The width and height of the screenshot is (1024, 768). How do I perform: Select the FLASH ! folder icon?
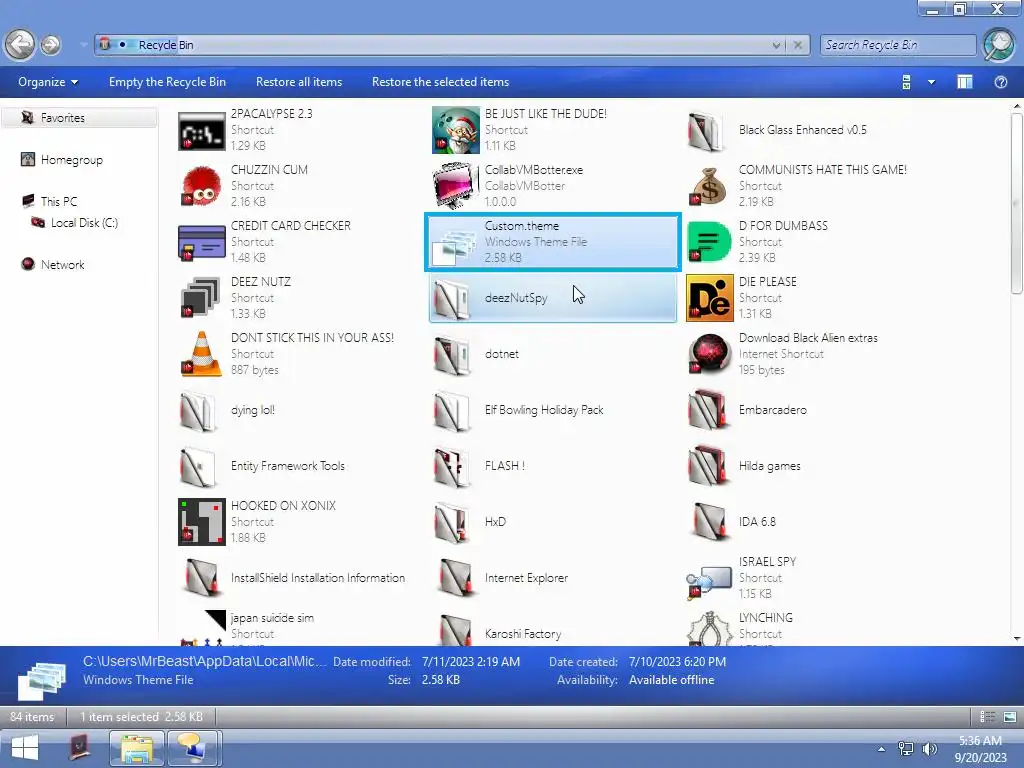tap(452, 466)
